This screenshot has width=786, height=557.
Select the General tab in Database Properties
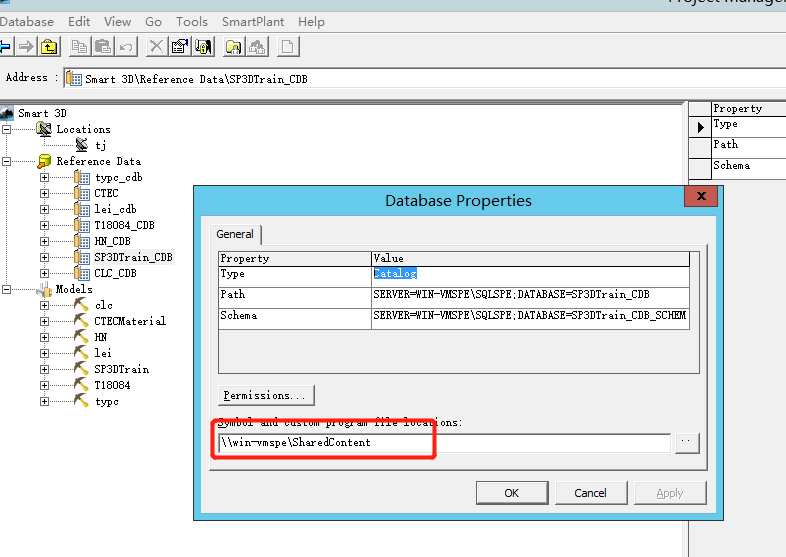(235, 234)
